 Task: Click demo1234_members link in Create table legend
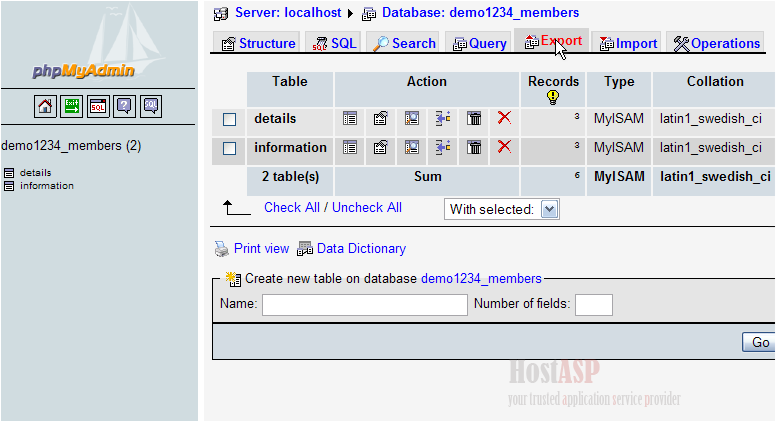(x=481, y=279)
